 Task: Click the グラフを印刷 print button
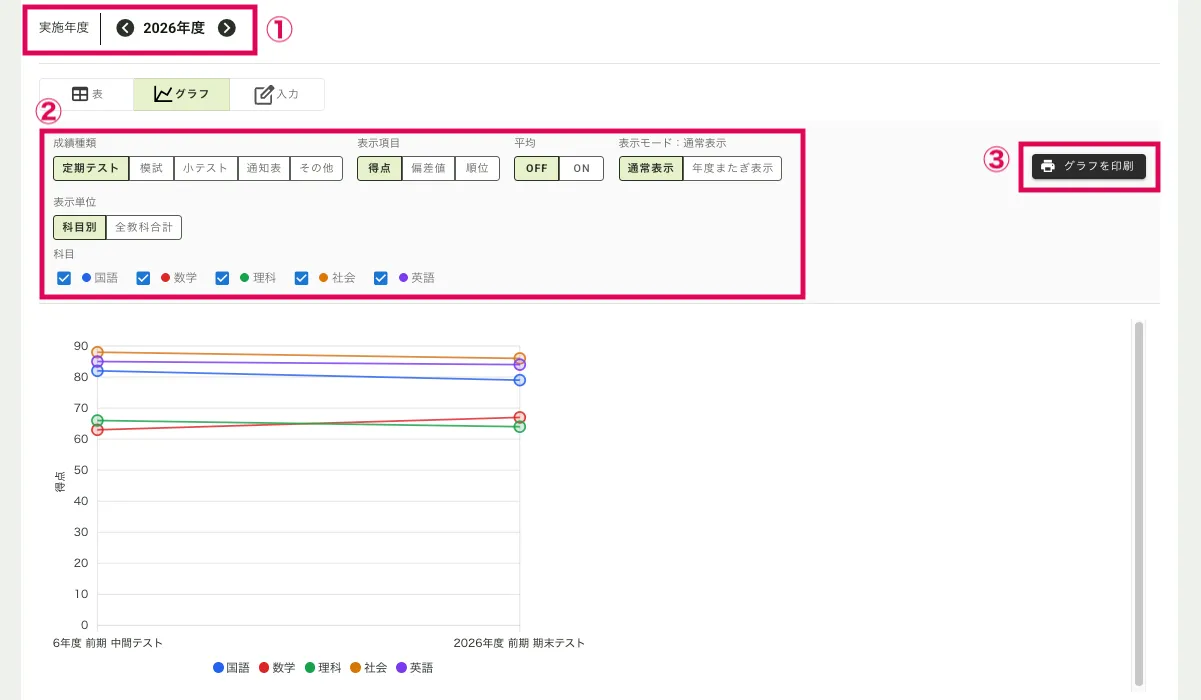coord(1088,166)
